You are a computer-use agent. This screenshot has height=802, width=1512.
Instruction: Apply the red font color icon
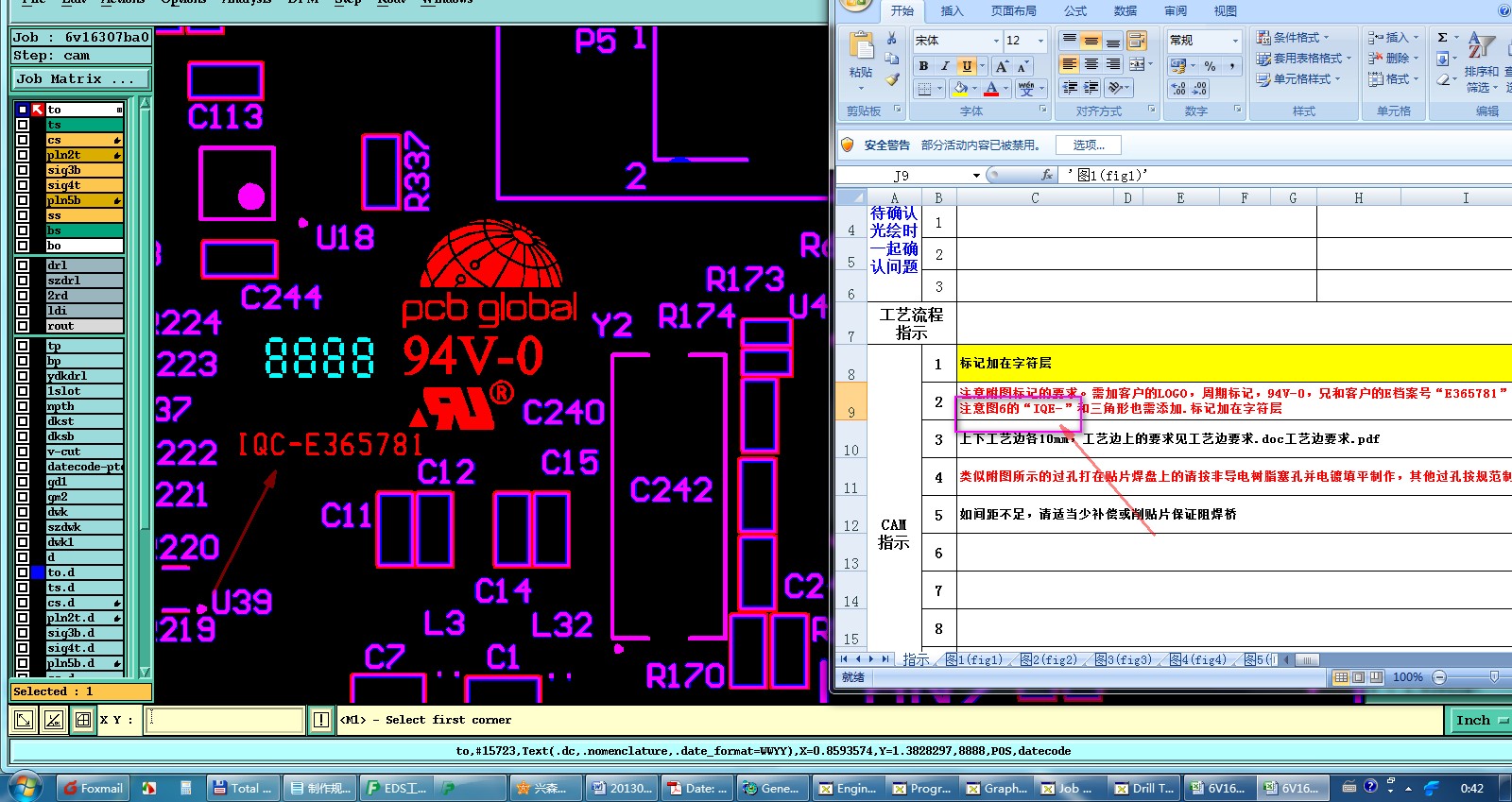click(991, 88)
